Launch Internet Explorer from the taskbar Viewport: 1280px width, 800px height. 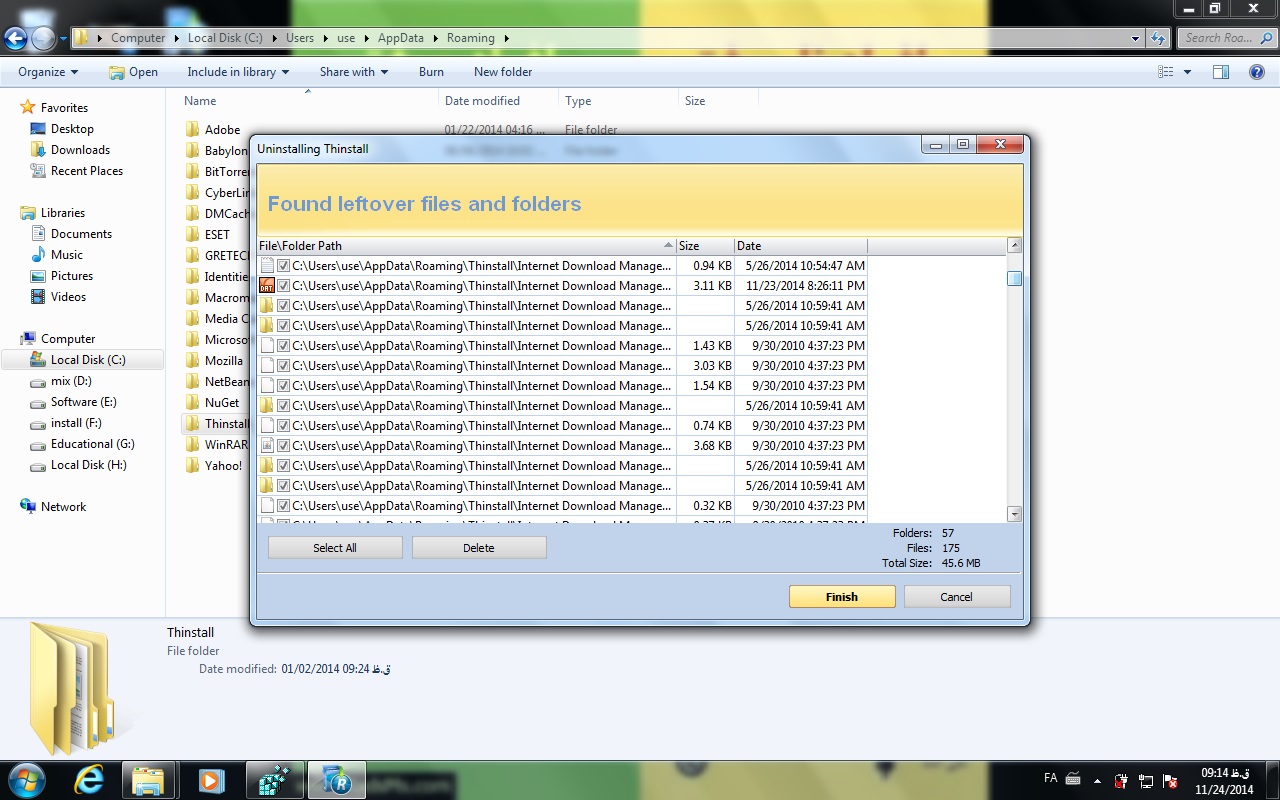click(x=89, y=779)
